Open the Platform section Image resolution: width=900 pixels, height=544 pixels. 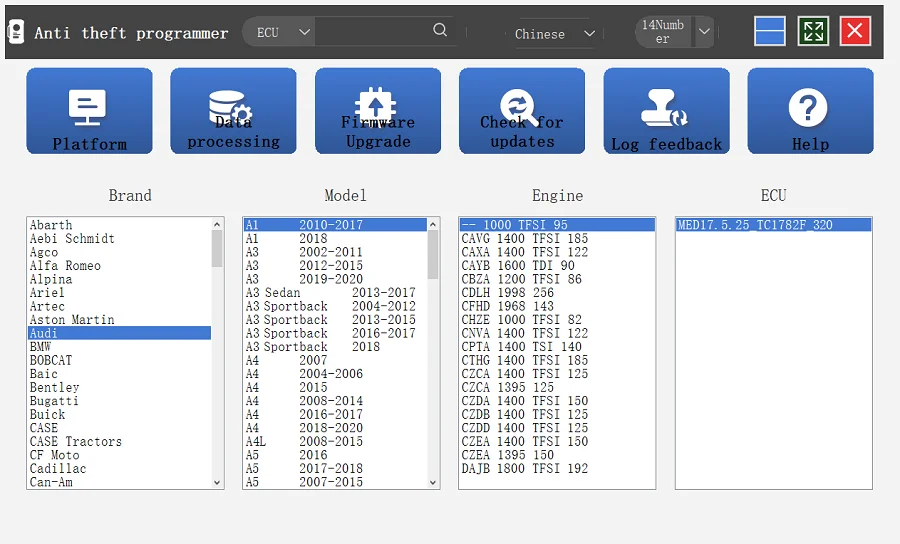pos(89,111)
